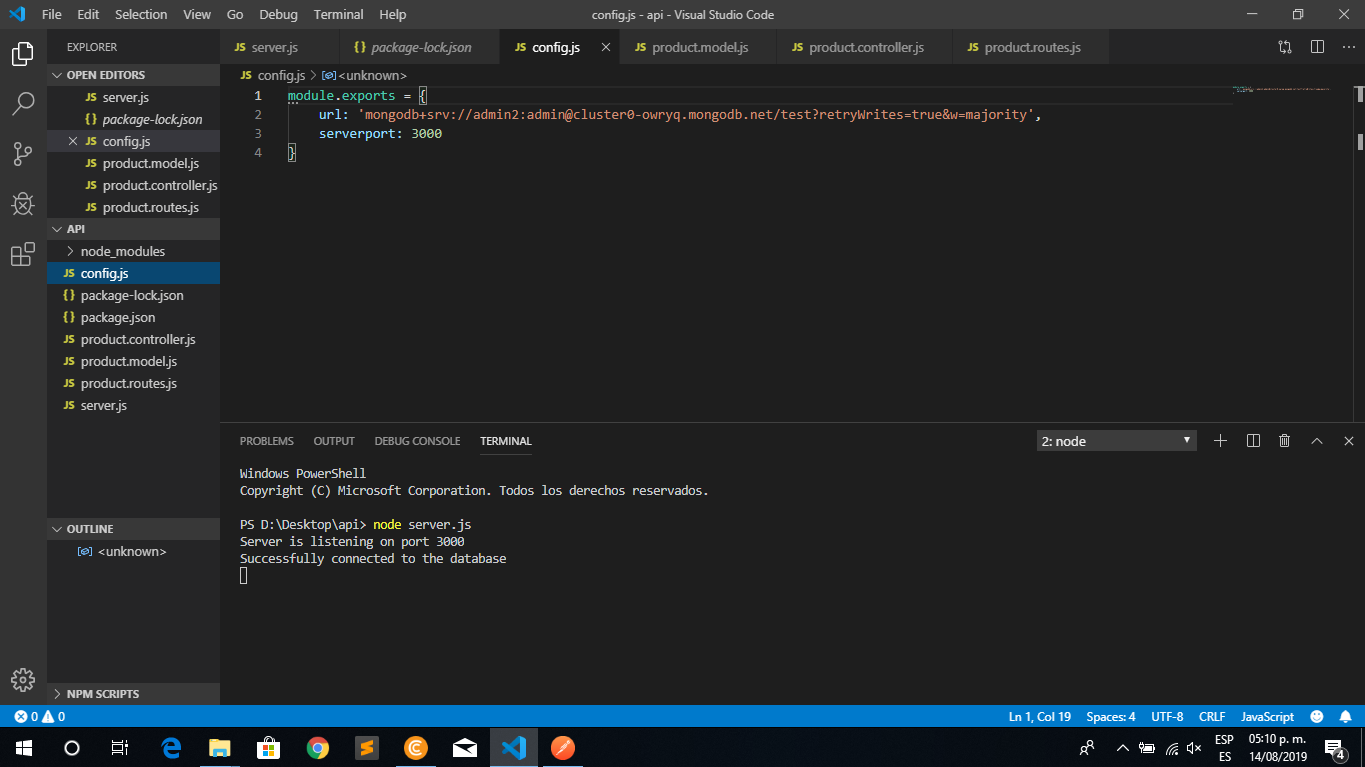Open Windows Start menu
The image size is (1365, 767).
coord(24,747)
